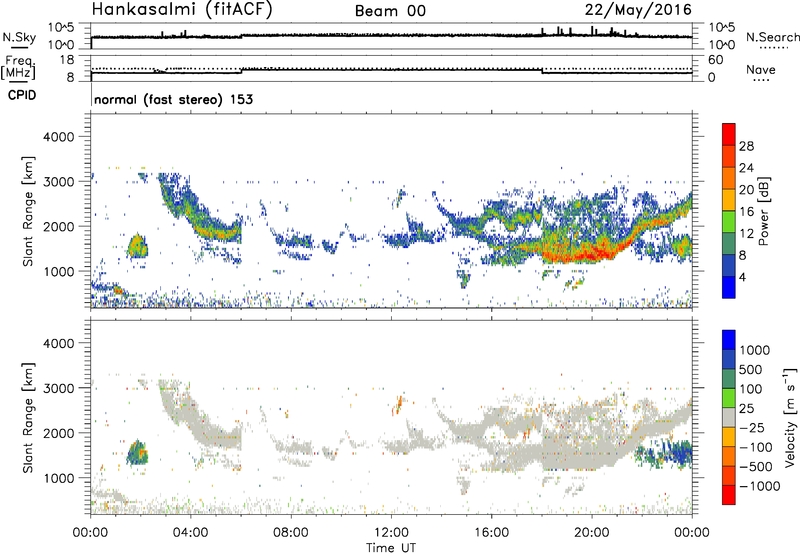Click green echo patch near 02:00 in power panel
This screenshot has width=800, height=554.
click(137, 246)
